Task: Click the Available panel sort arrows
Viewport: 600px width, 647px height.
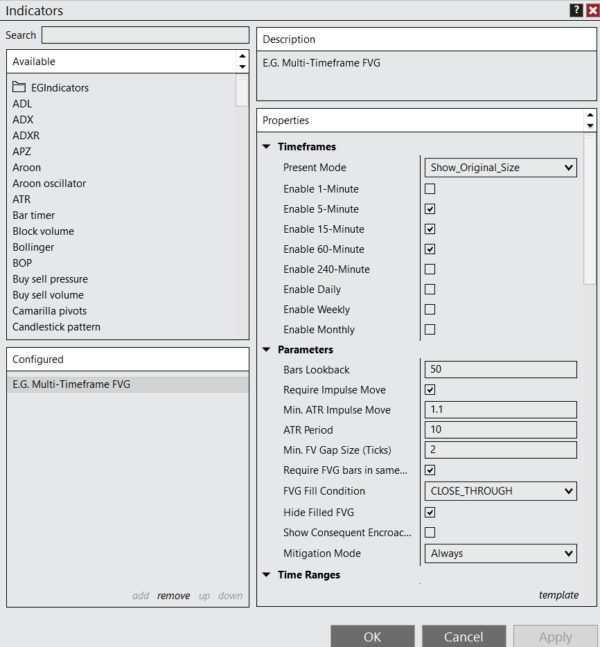Action: tap(242, 62)
